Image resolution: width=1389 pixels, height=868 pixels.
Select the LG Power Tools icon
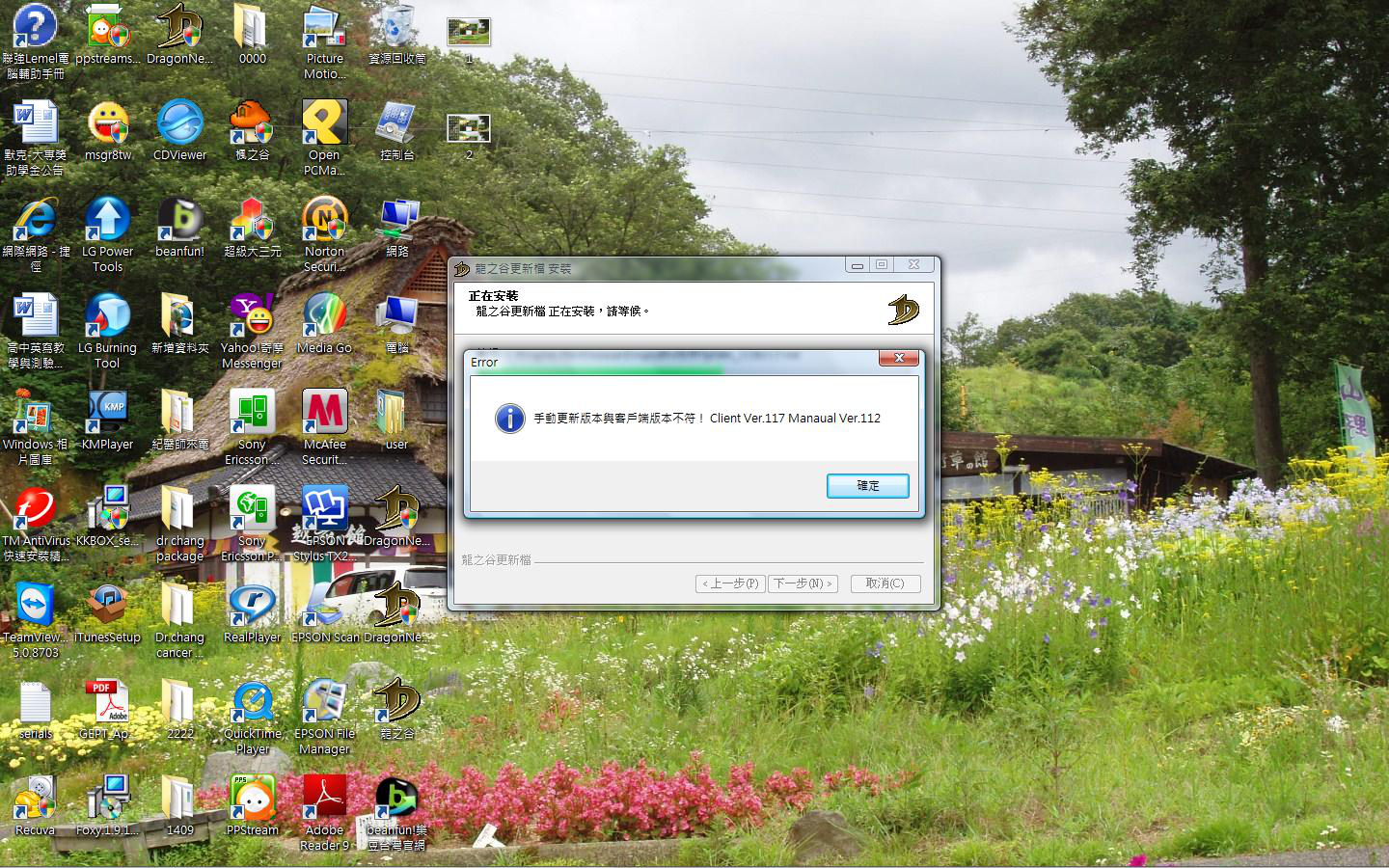click(x=107, y=234)
